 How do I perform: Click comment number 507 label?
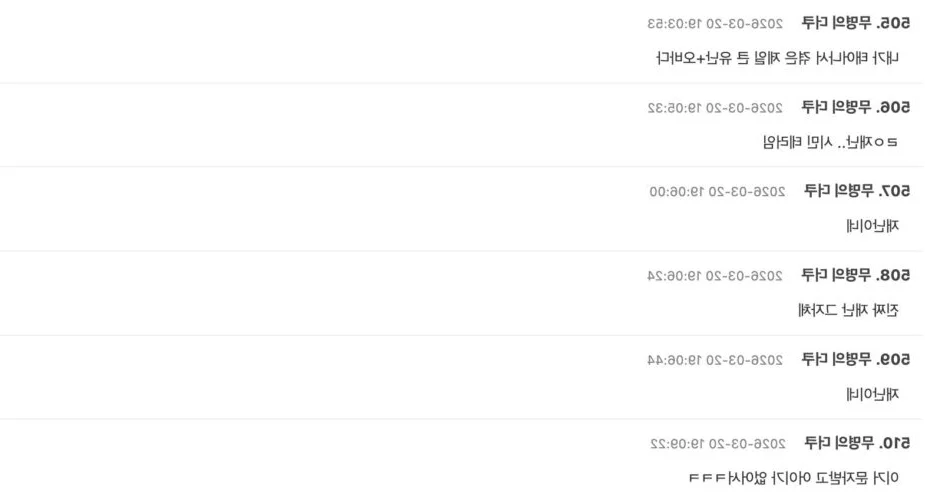pos(894,191)
